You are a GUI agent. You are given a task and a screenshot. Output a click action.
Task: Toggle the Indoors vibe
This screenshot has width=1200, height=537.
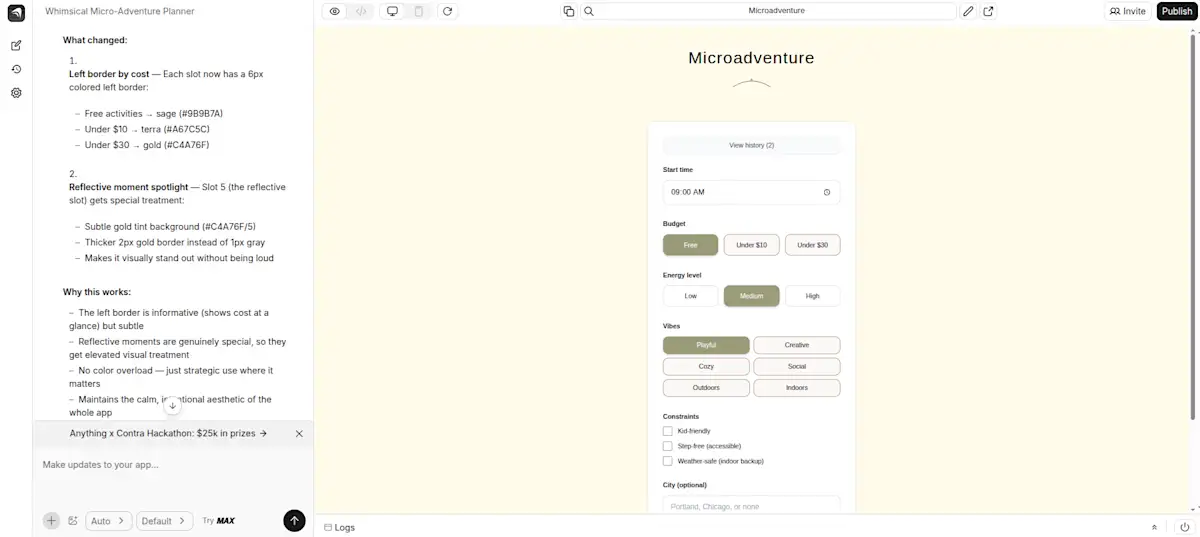point(797,388)
